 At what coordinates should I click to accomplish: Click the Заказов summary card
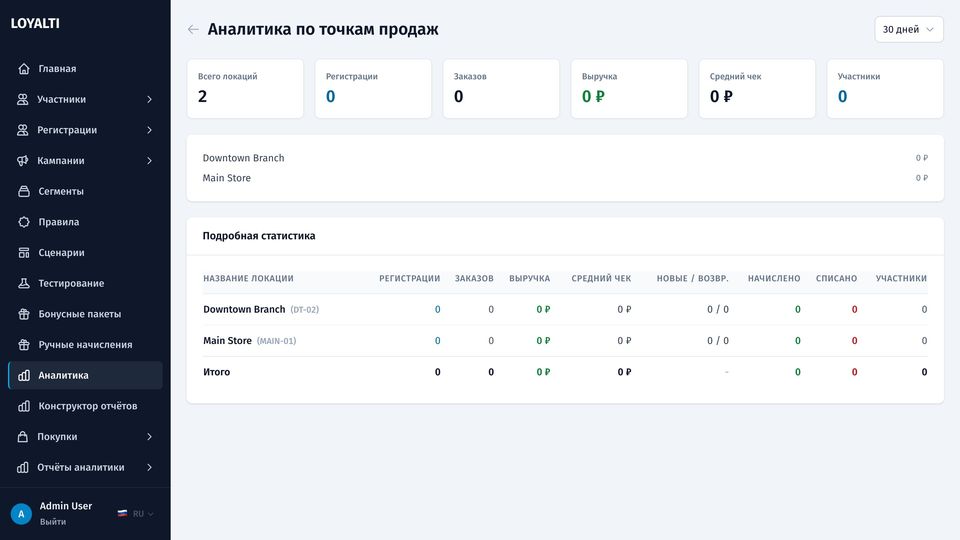(x=501, y=89)
